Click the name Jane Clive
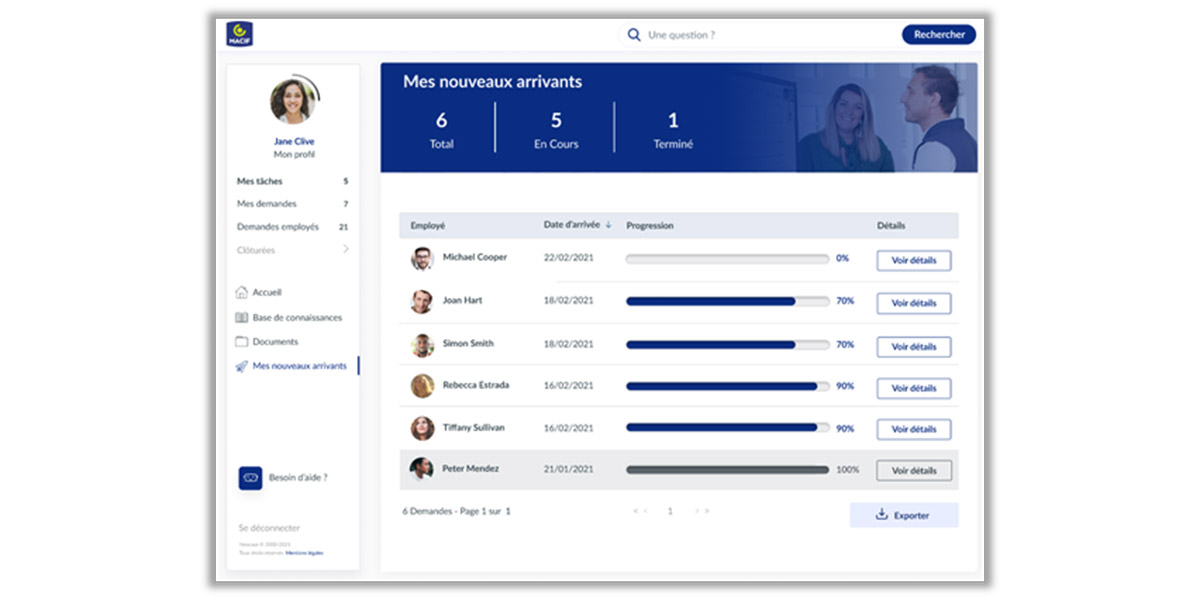The width and height of the screenshot is (1200, 600). pyautogui.click(x=294, y=142)
